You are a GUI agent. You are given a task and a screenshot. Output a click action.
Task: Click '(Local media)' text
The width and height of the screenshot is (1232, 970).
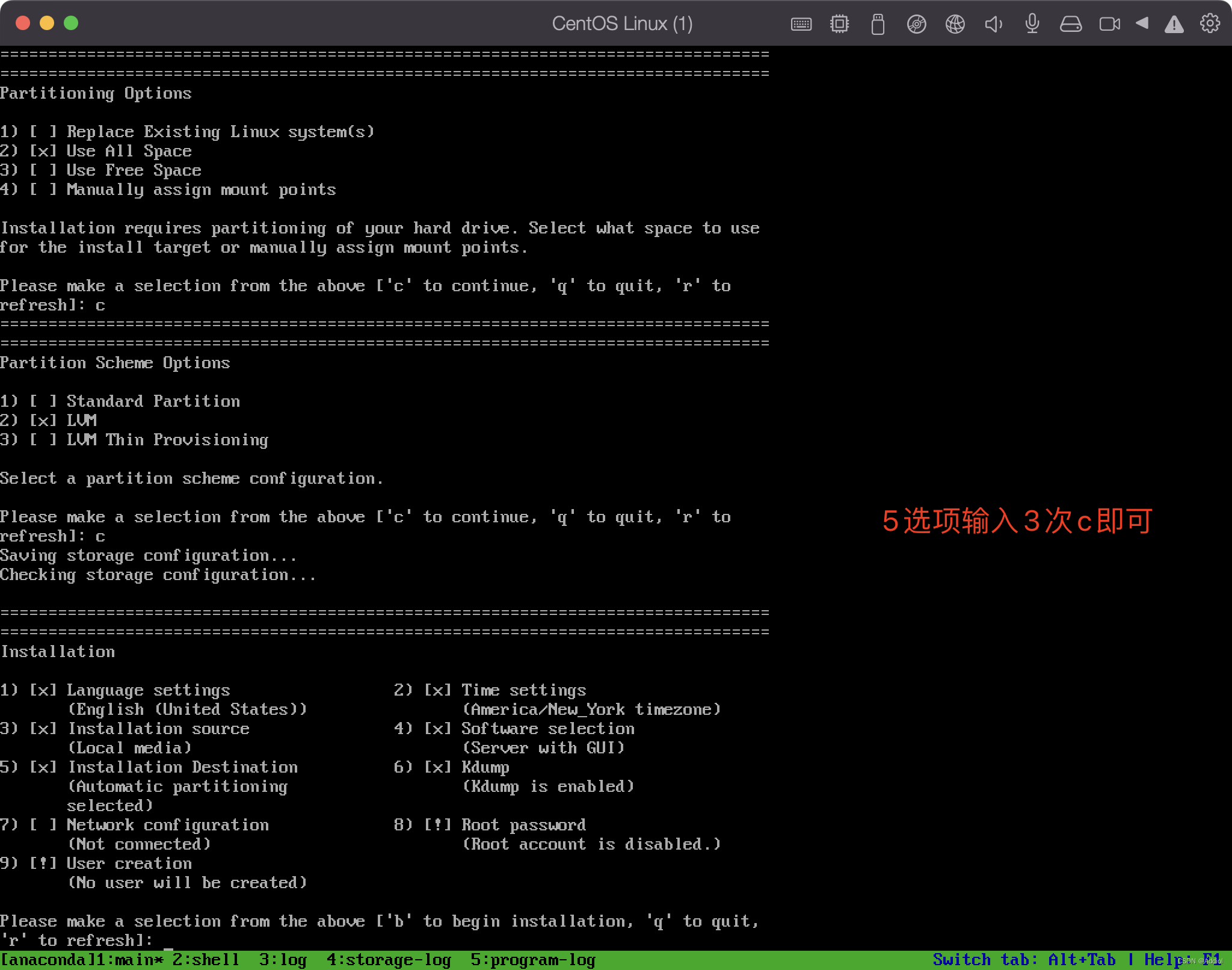pyautogui.click(x=129, y=748)
